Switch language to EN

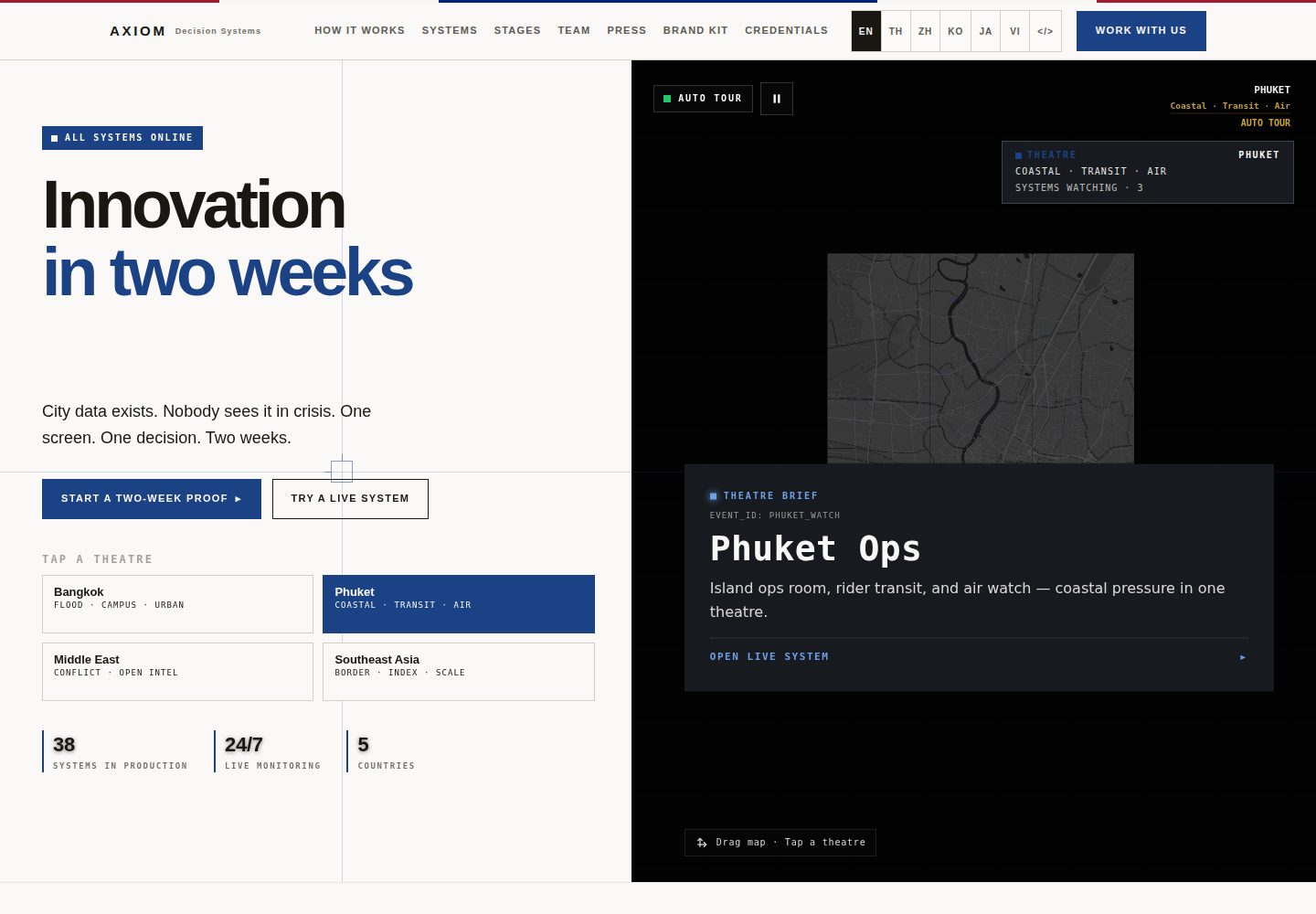tap(866, 31)
